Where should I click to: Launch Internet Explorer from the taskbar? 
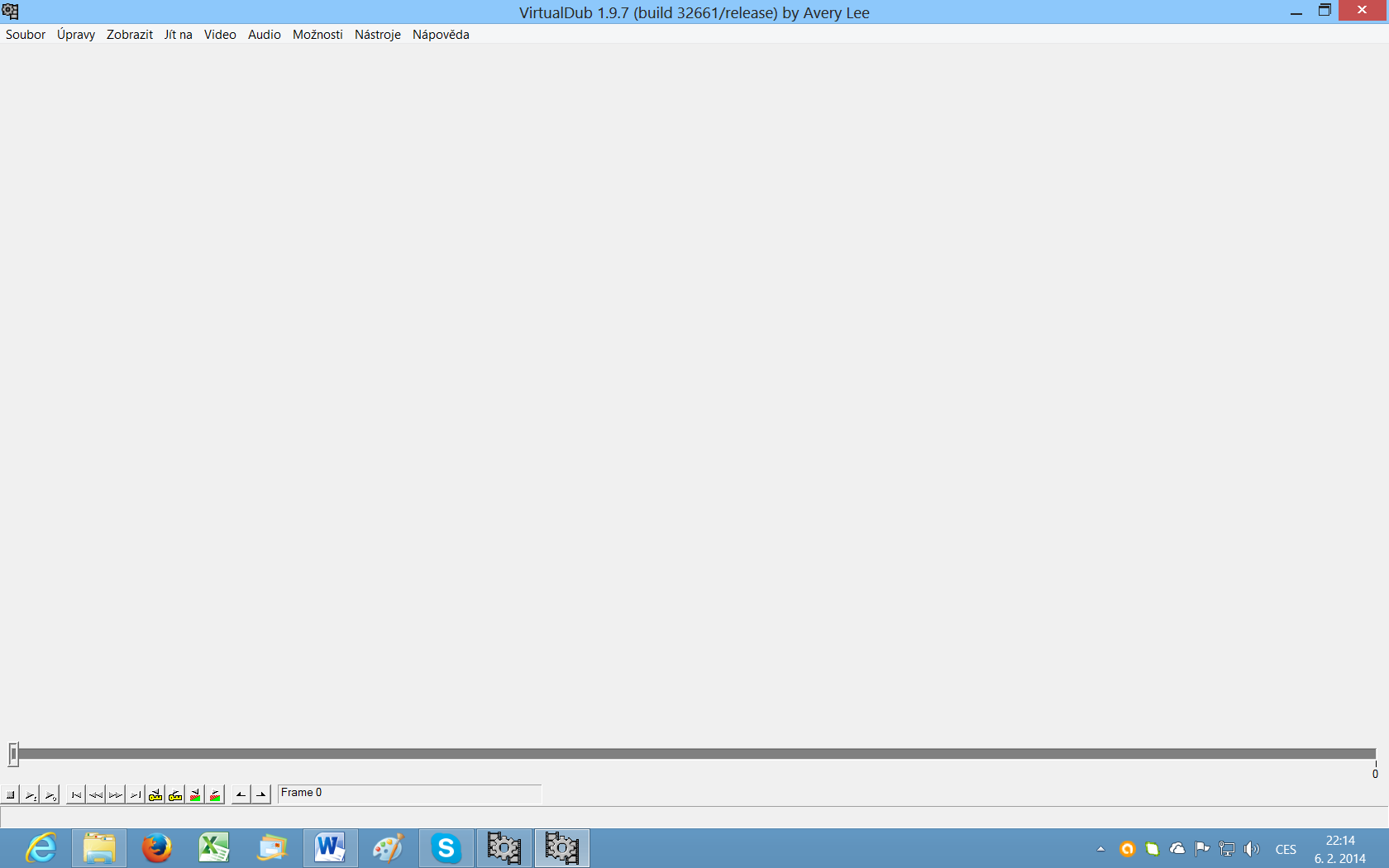click(41, 848)
